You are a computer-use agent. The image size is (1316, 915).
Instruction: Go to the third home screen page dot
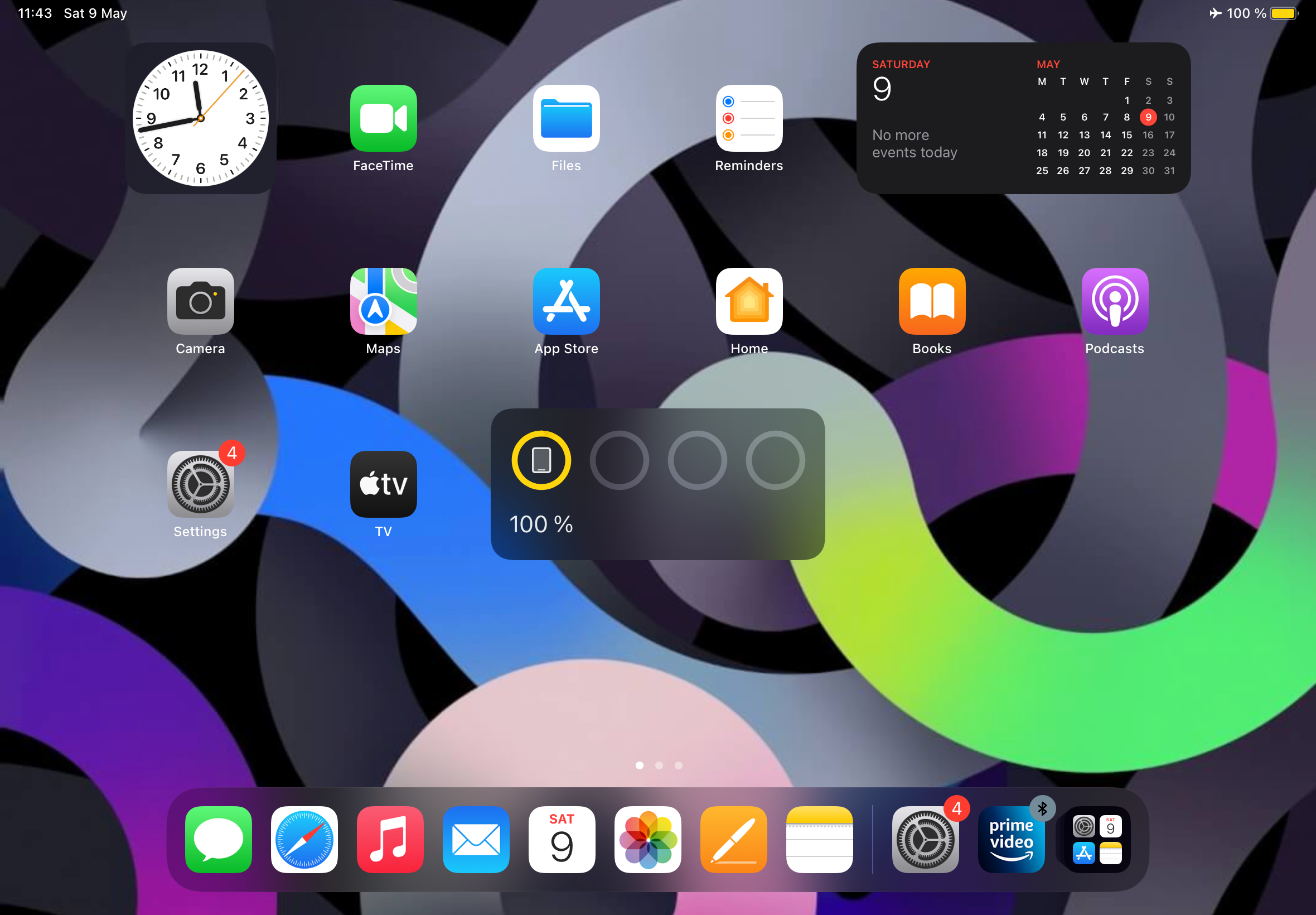(678, 765)
